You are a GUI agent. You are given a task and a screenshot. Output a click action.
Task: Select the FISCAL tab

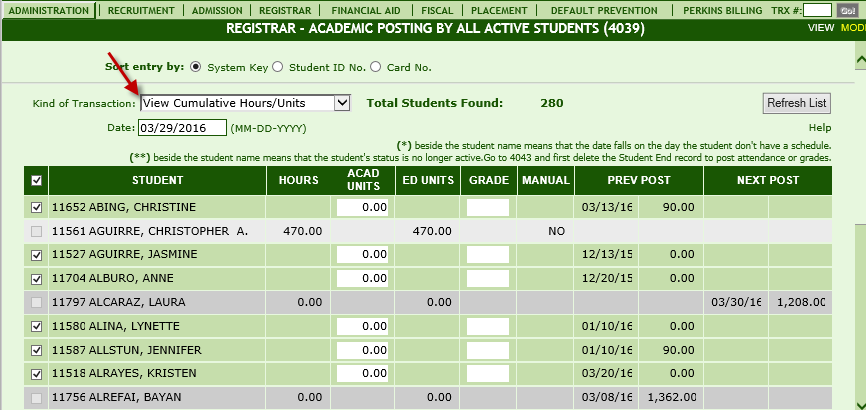[x=437, y=10]
